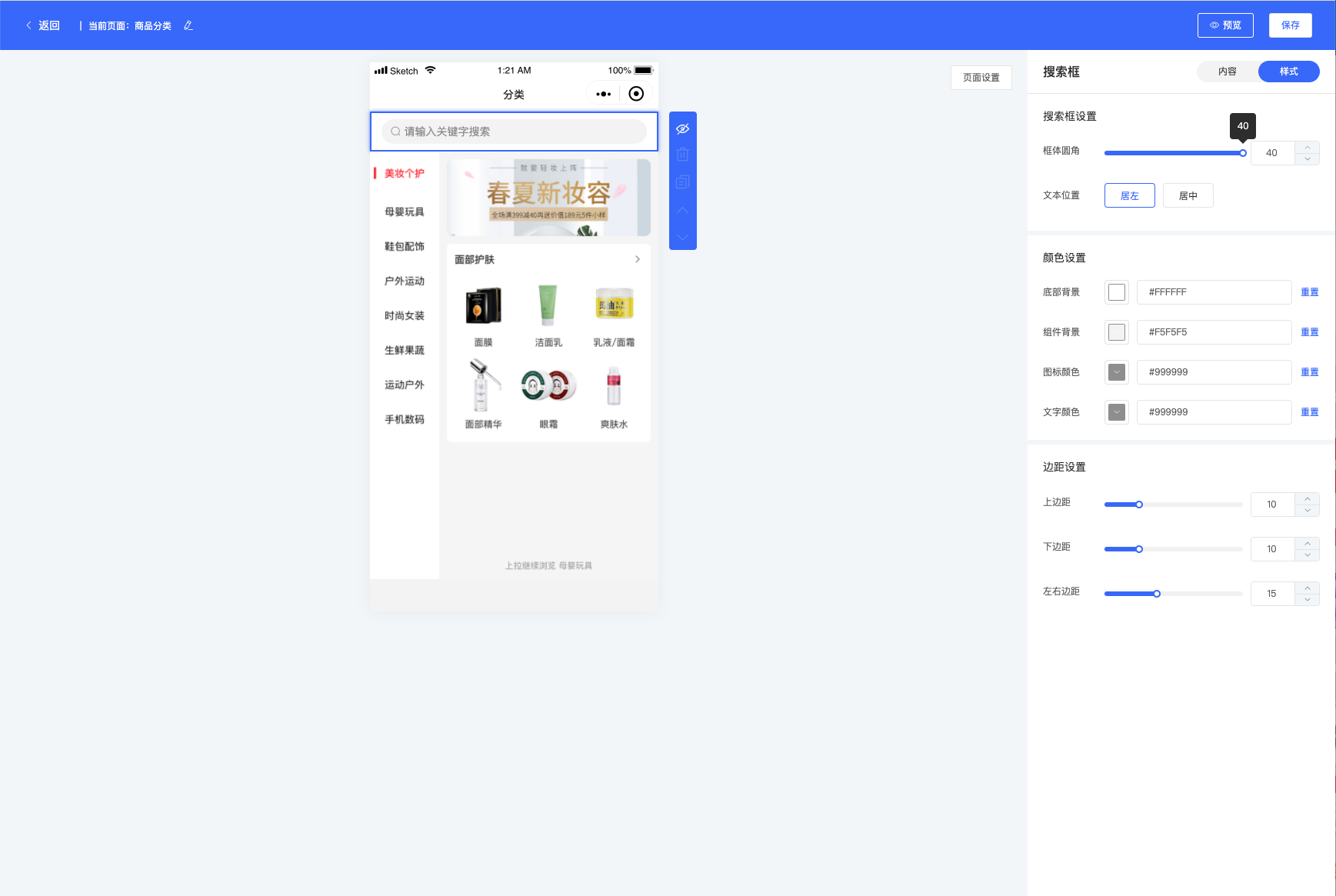Toggle component visibility with eye icon
Screen dimensions: 1336x896
pyautogui.click(x=682, y=128)
